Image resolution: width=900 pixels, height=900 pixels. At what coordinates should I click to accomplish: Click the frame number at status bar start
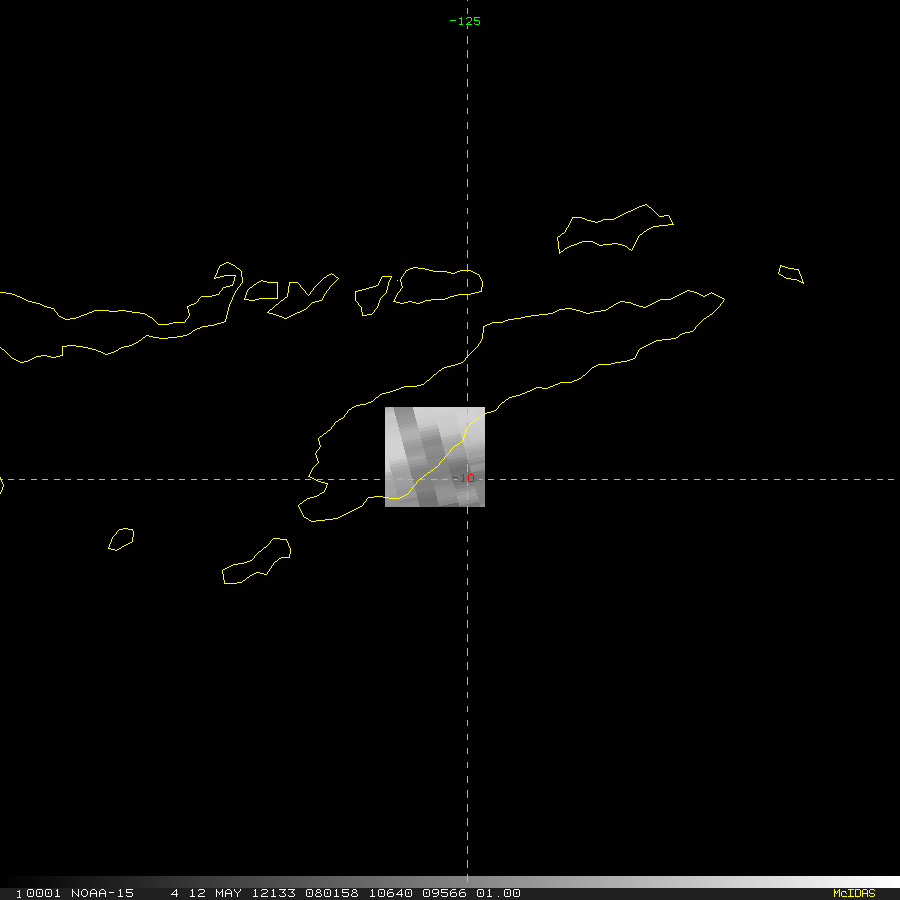click(x=35, y=893)
